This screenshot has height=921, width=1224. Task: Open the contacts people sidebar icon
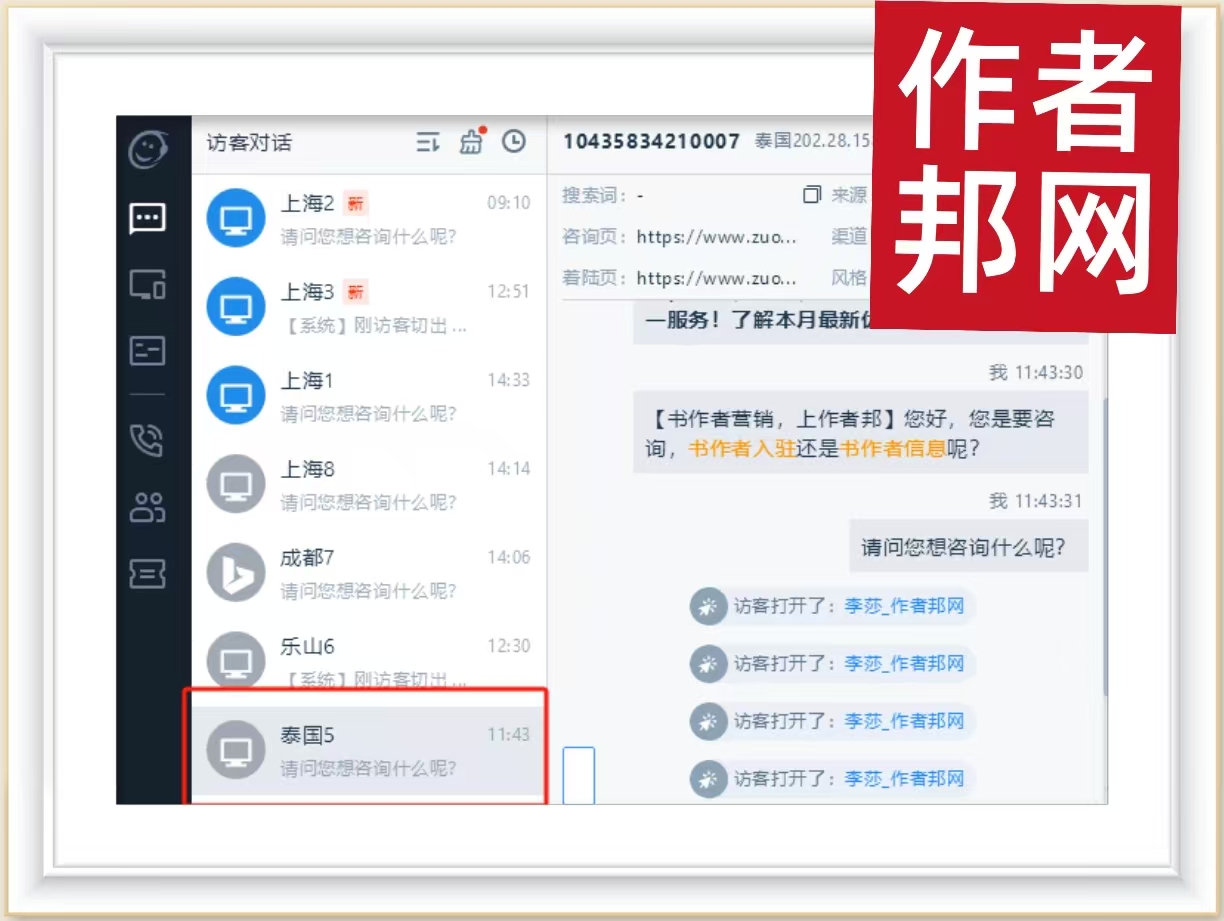pos(147,507)
